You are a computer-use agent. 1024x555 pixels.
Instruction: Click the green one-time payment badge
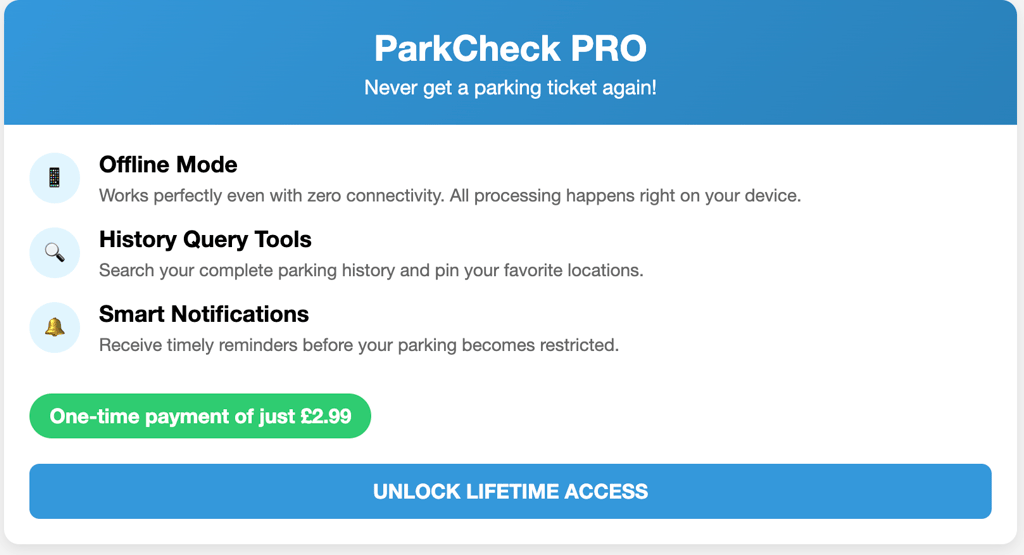(200, 416)
